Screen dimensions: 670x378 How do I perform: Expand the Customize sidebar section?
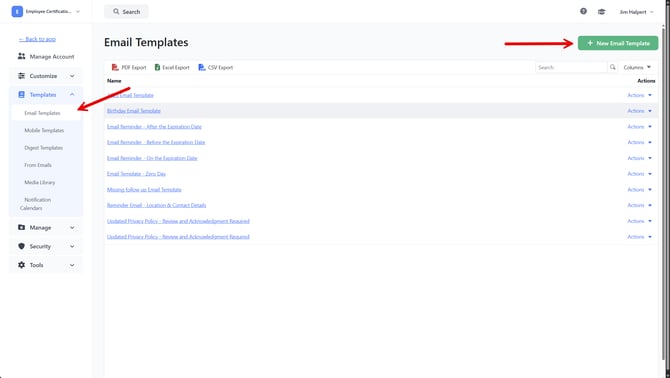point(46,76)
